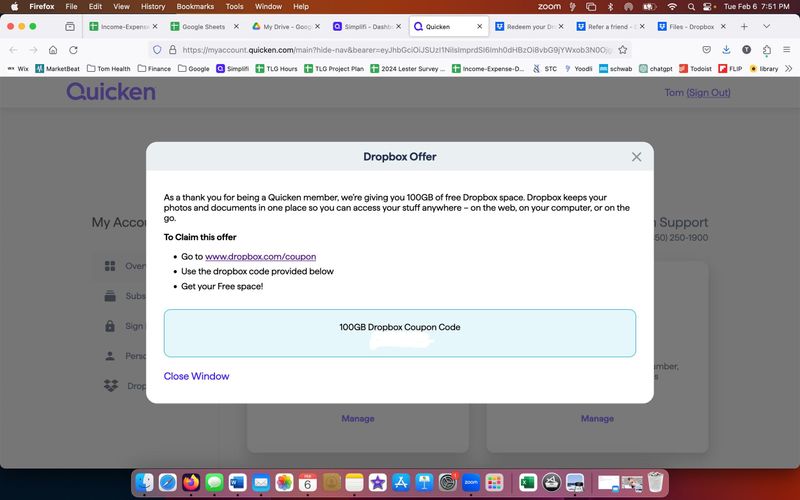Viewport: 800px width, 500px height.
Task: Switch to the Refer a friend tab
Action: (x=610, y=27)
